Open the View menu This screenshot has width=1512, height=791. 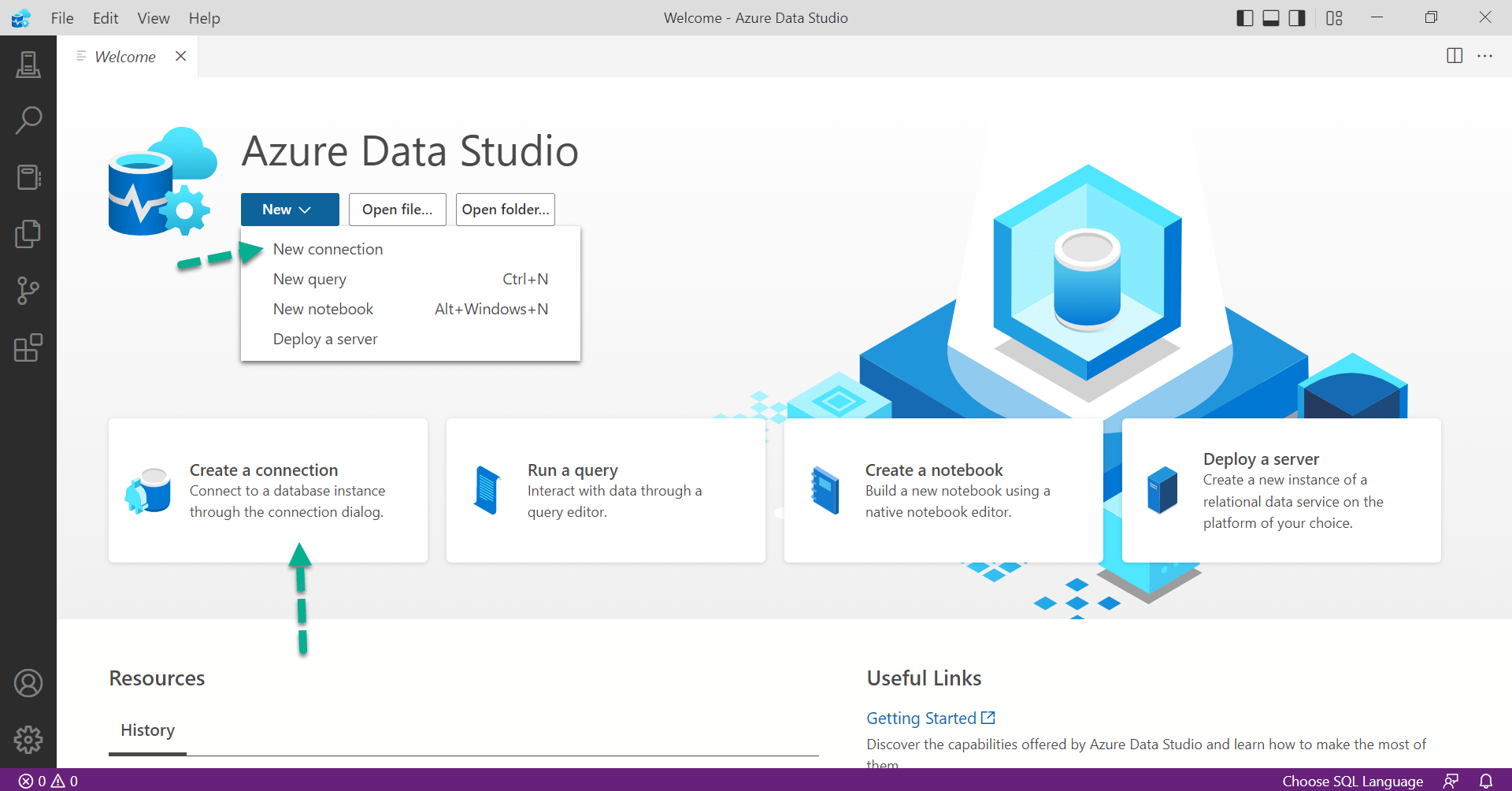pos(154,18)
